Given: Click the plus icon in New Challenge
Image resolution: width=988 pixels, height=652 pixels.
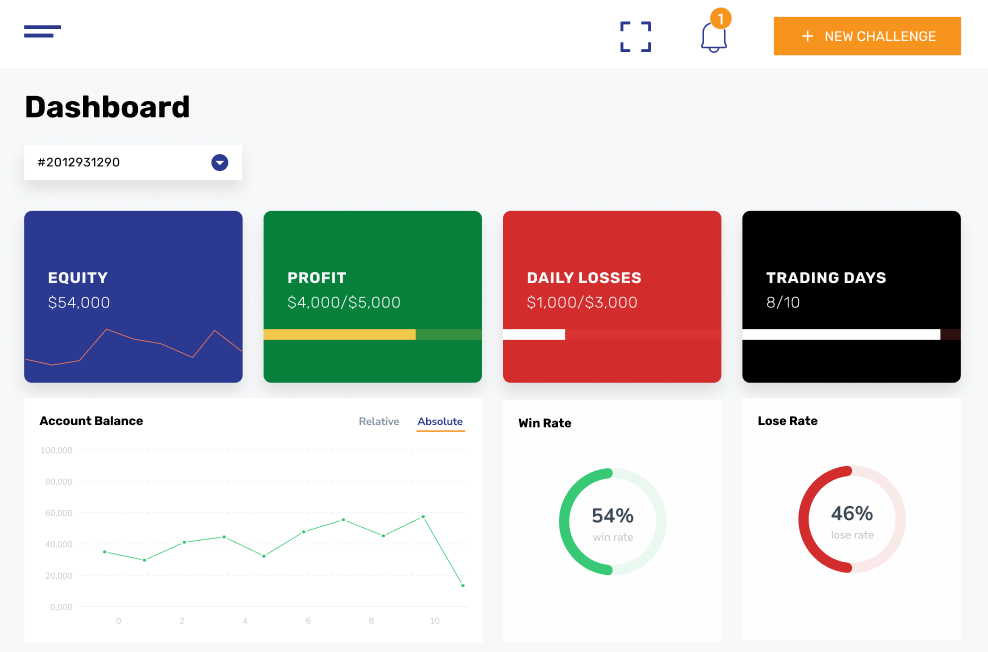Looking at the screenshot, I should 808,36.
